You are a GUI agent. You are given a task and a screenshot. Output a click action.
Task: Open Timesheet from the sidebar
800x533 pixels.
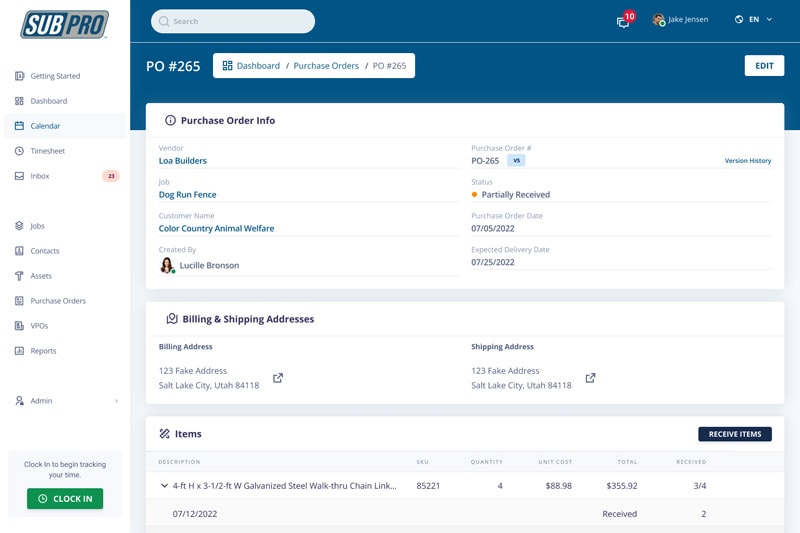tap(47, 151)
